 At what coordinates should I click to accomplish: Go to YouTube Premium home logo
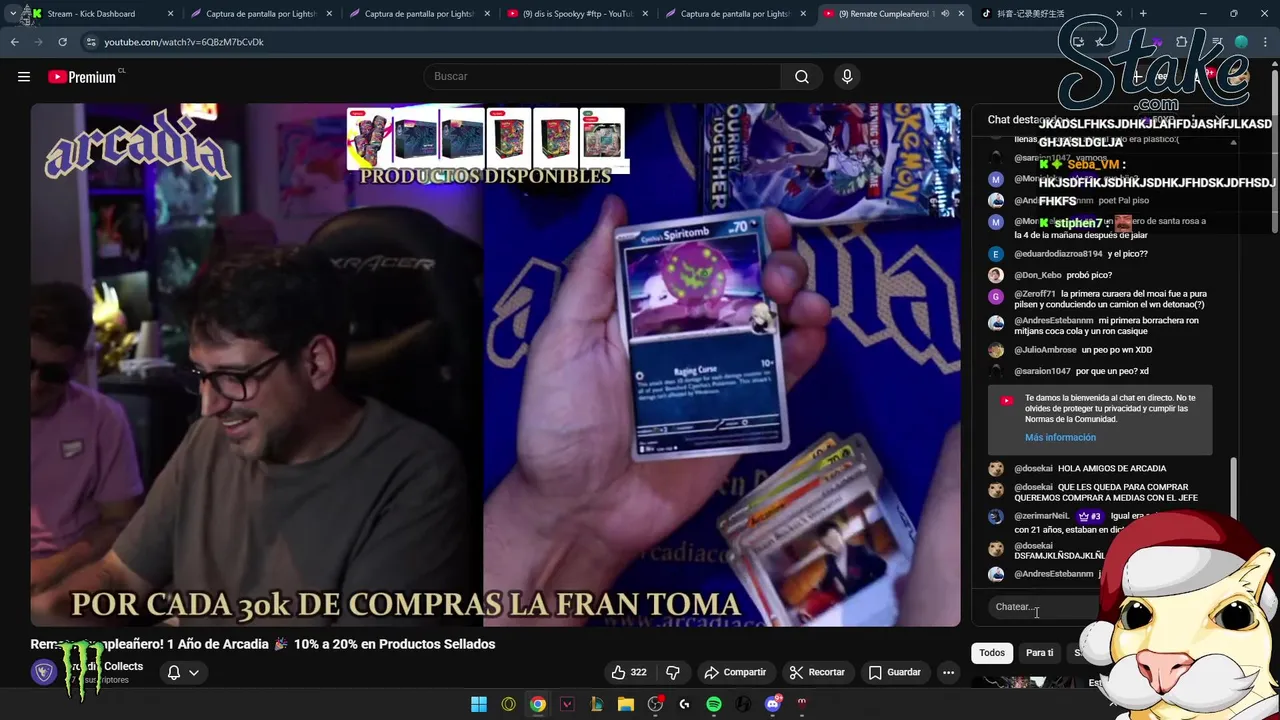pos(84,77)
